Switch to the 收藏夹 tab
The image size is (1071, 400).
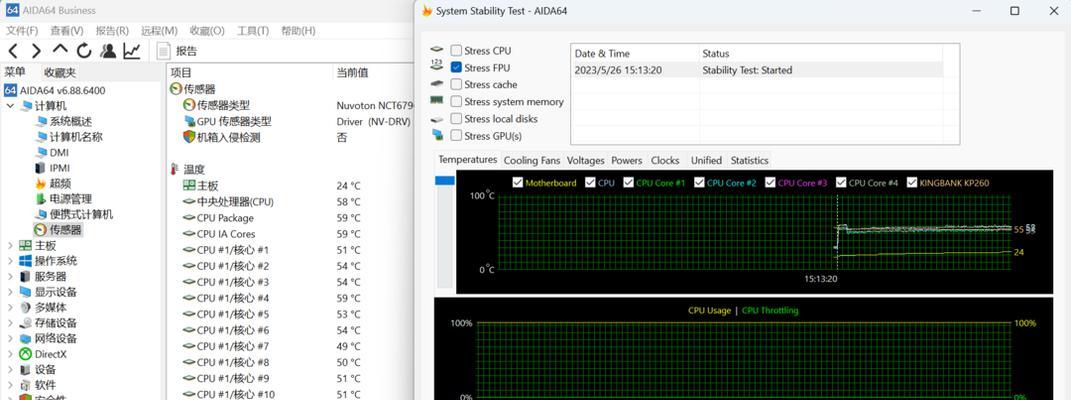click(x=60, y=72)
